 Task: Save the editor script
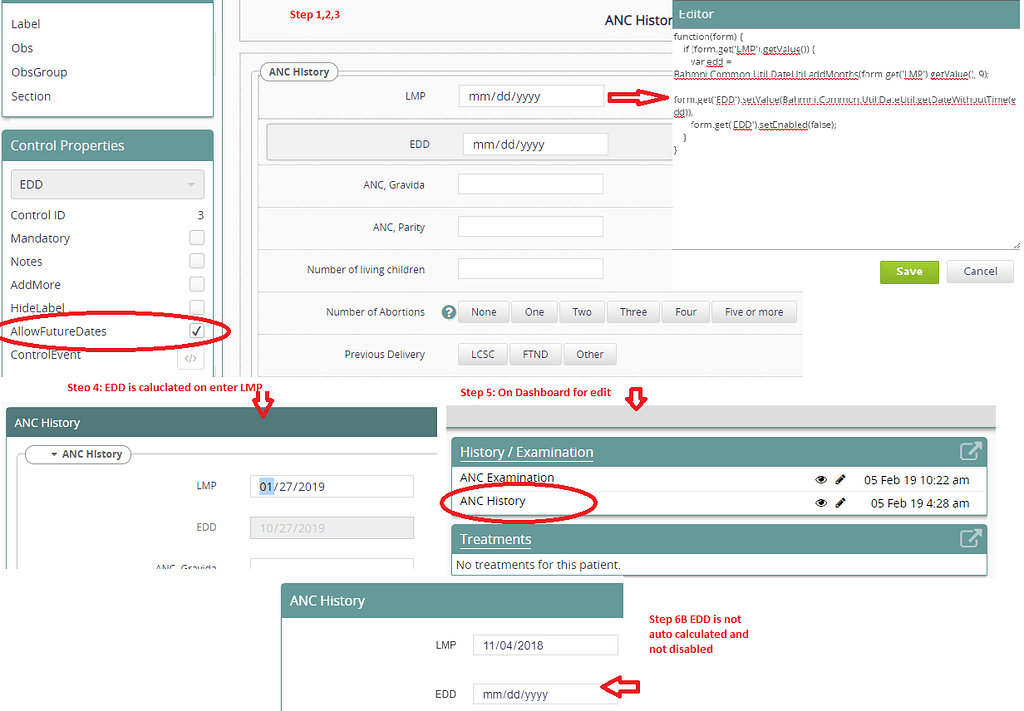pyautogui.click(x=908, y=271)
